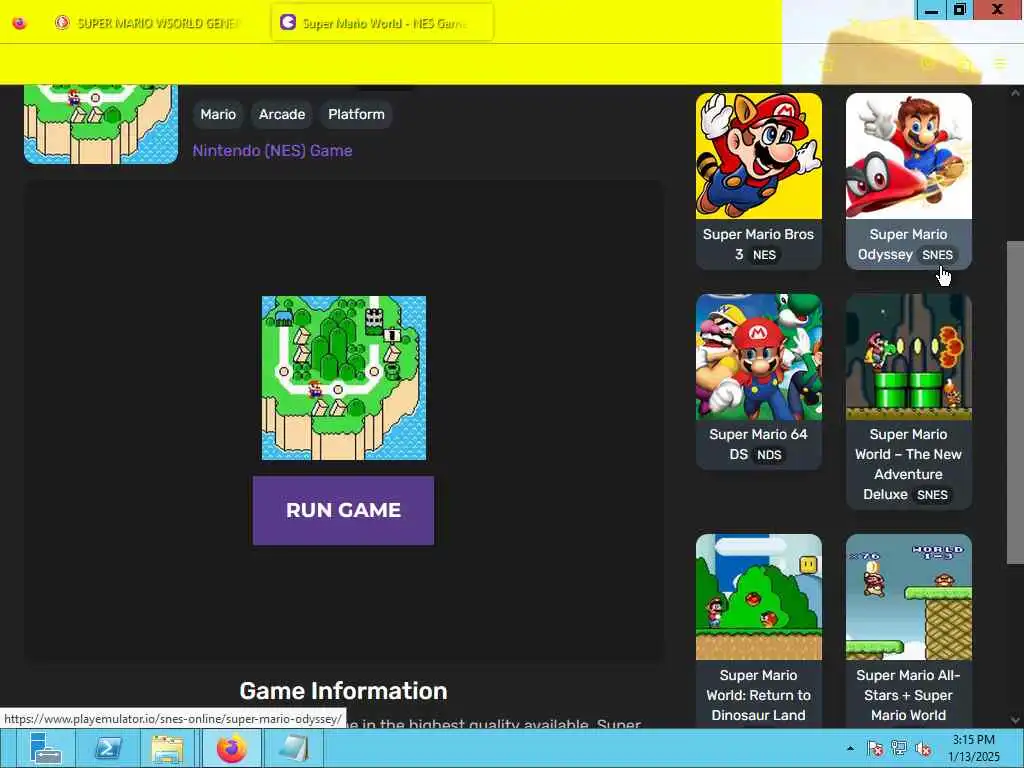This screenshot has width=1024, height=768.
Task: Open Super Mario World Return to Dinosaur Land thumbnail
Action: coord(759,597)
